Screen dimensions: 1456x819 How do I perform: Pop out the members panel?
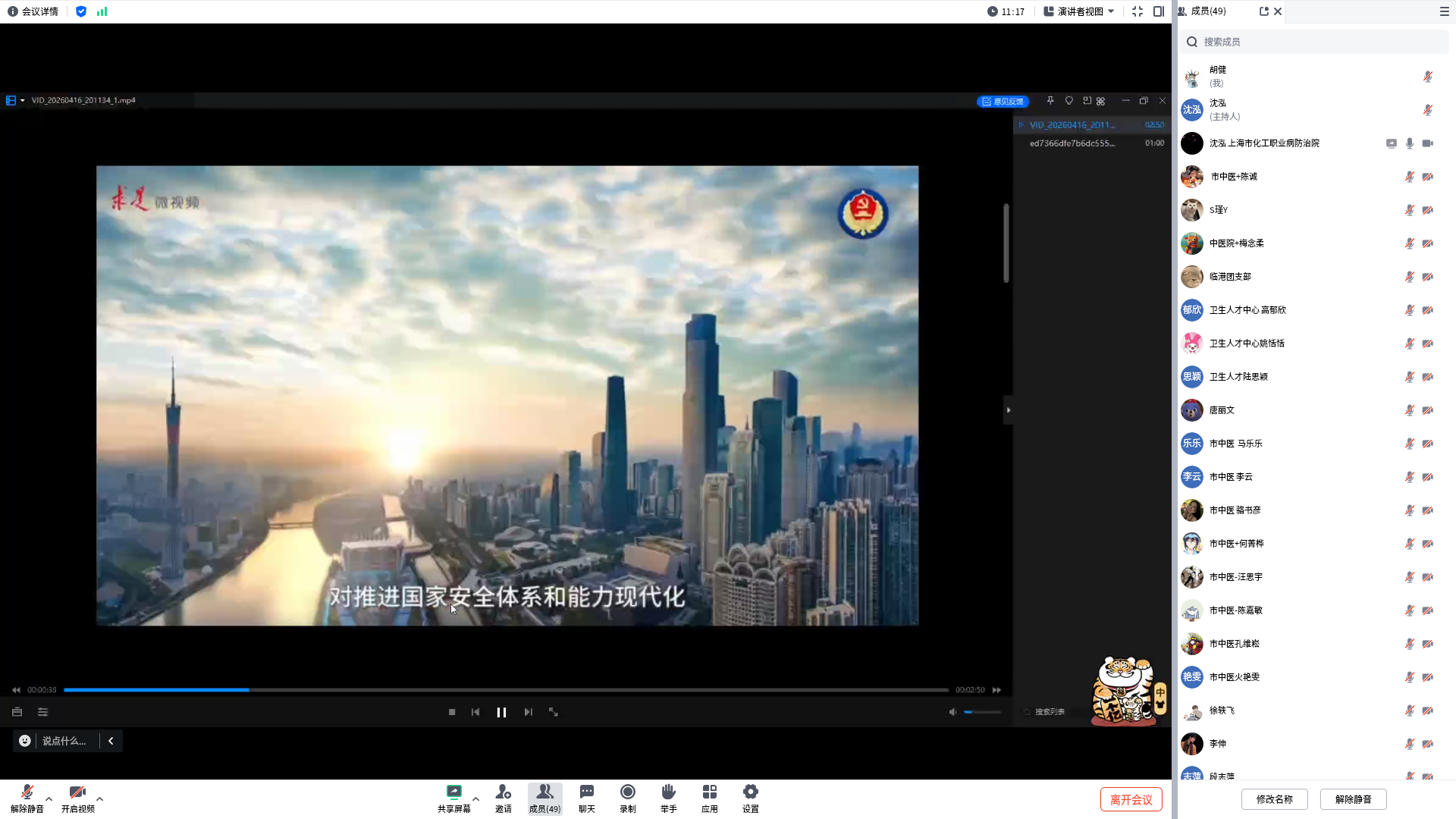tap(1263, 11)
